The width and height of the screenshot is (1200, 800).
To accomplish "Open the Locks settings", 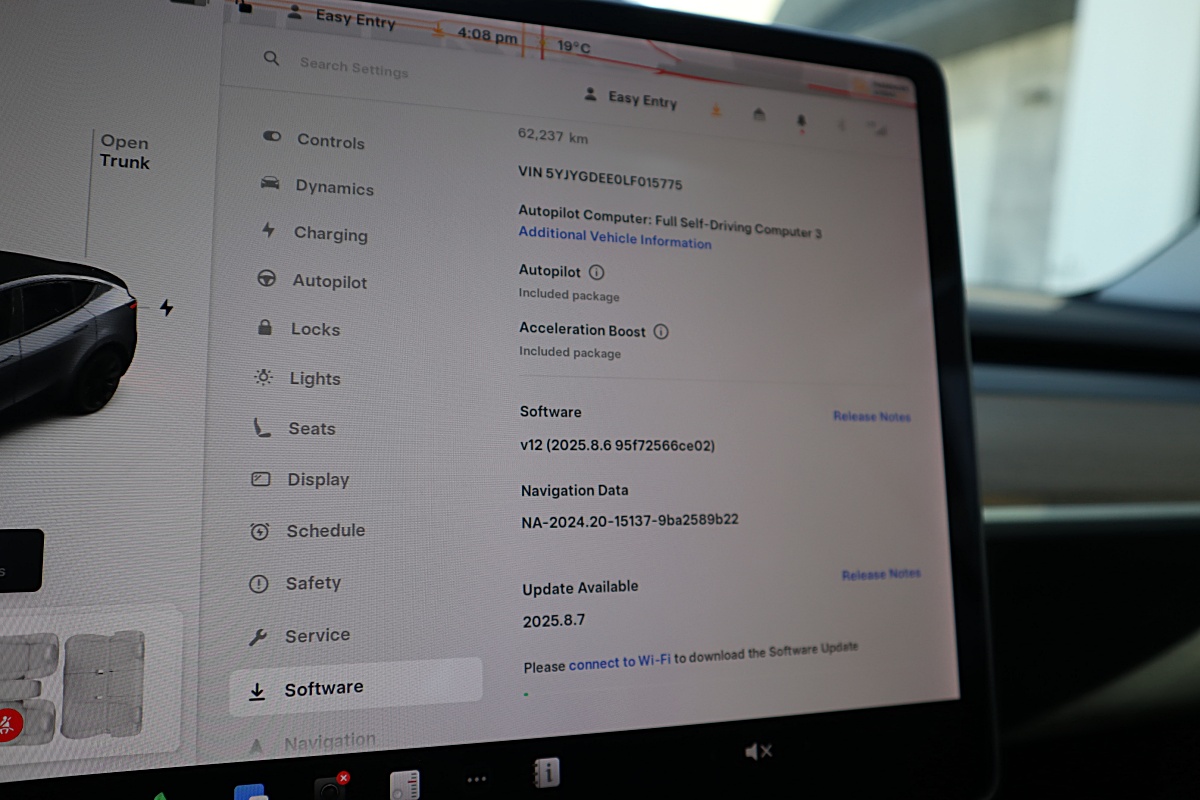I will click(x=298, y=329).
